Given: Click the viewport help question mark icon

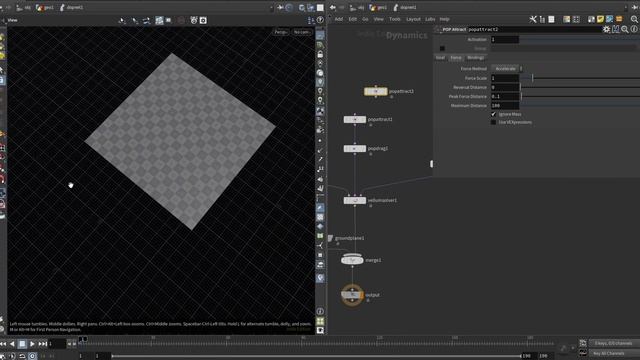Looking at the screenshot, I should [x=320, y=20].
